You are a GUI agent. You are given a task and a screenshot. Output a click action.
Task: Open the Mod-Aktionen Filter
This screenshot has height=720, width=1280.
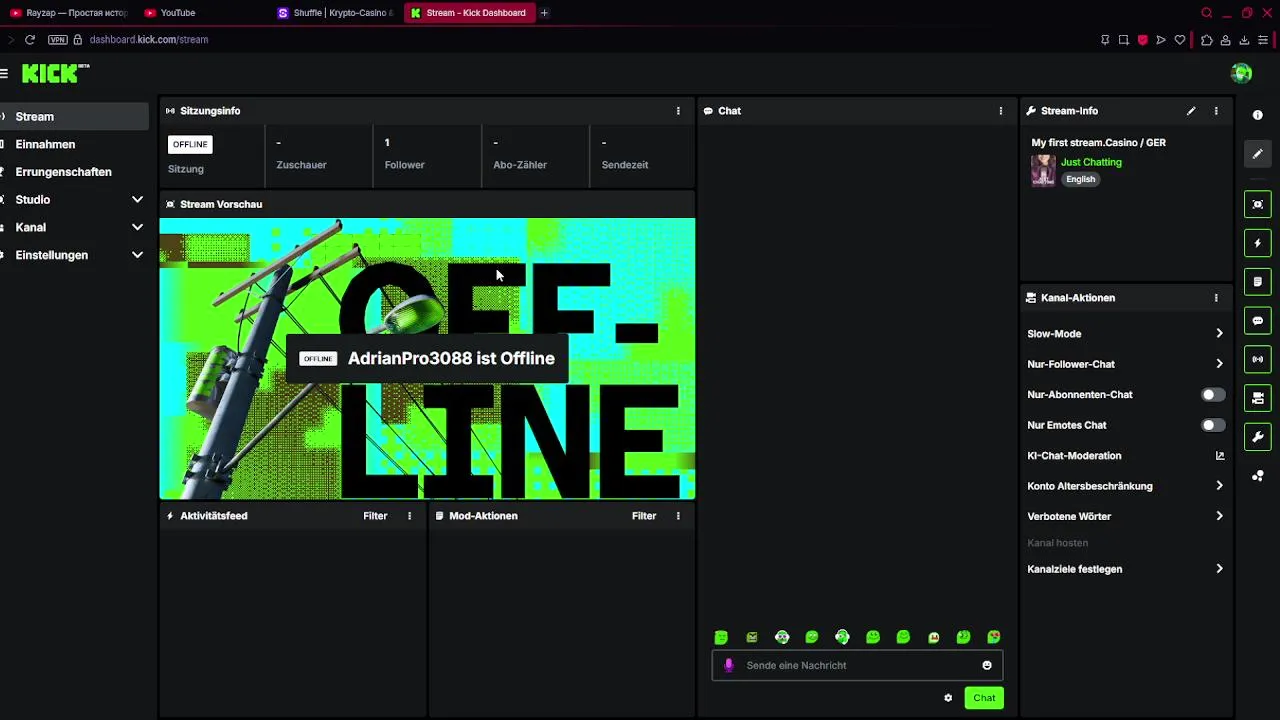coord(644,516)
